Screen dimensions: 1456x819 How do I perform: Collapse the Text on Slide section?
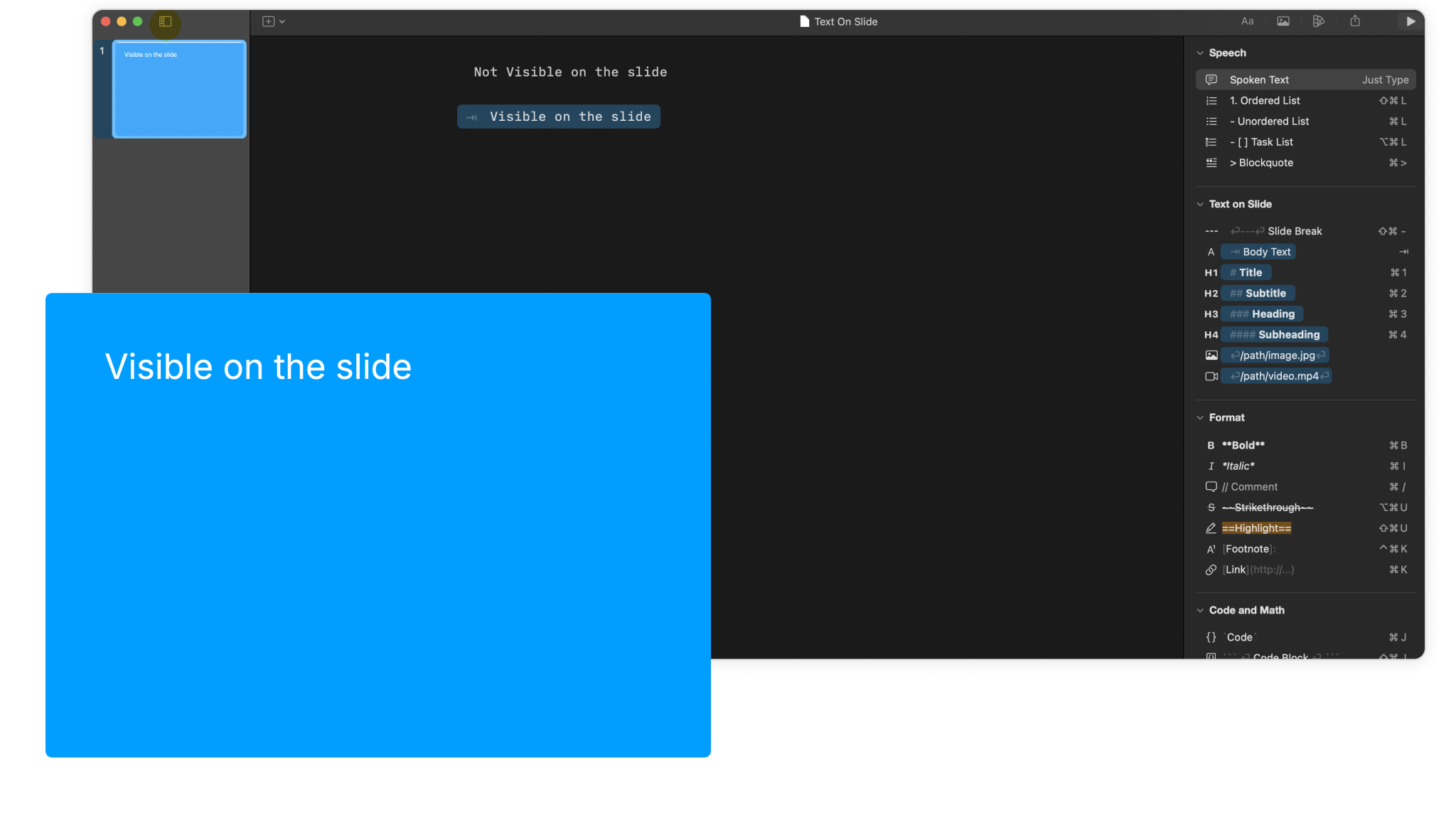tap(1200, 204)
